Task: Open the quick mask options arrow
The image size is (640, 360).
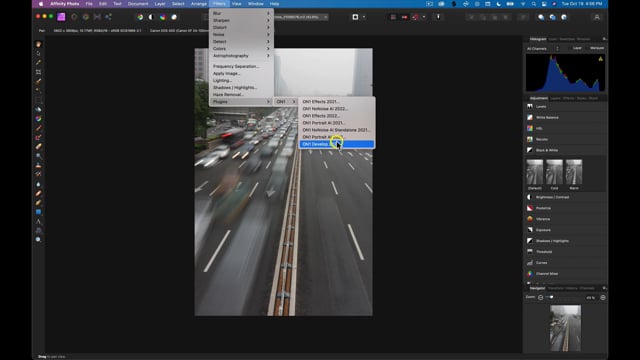Action: click(364, 17)
